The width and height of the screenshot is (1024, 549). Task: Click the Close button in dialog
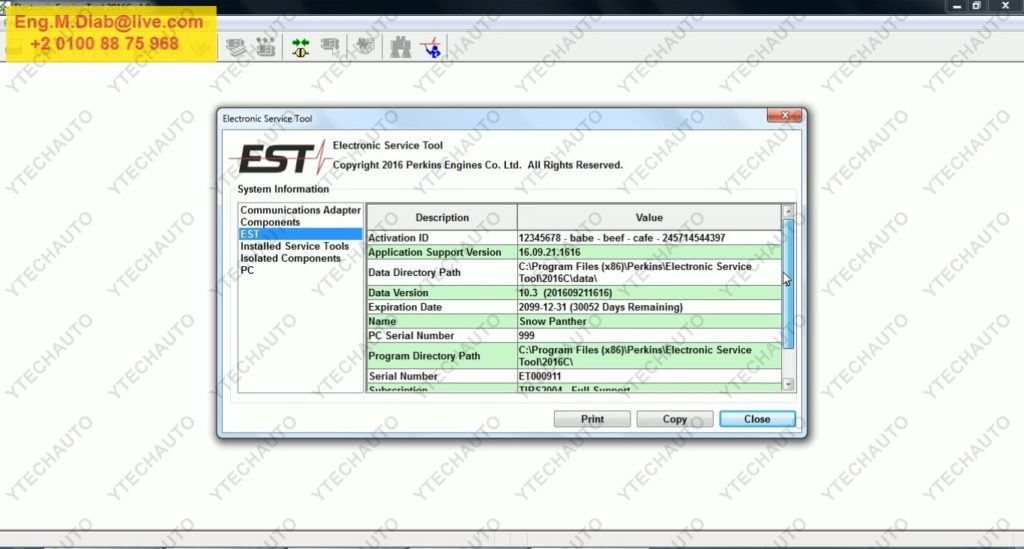(757, 419)
